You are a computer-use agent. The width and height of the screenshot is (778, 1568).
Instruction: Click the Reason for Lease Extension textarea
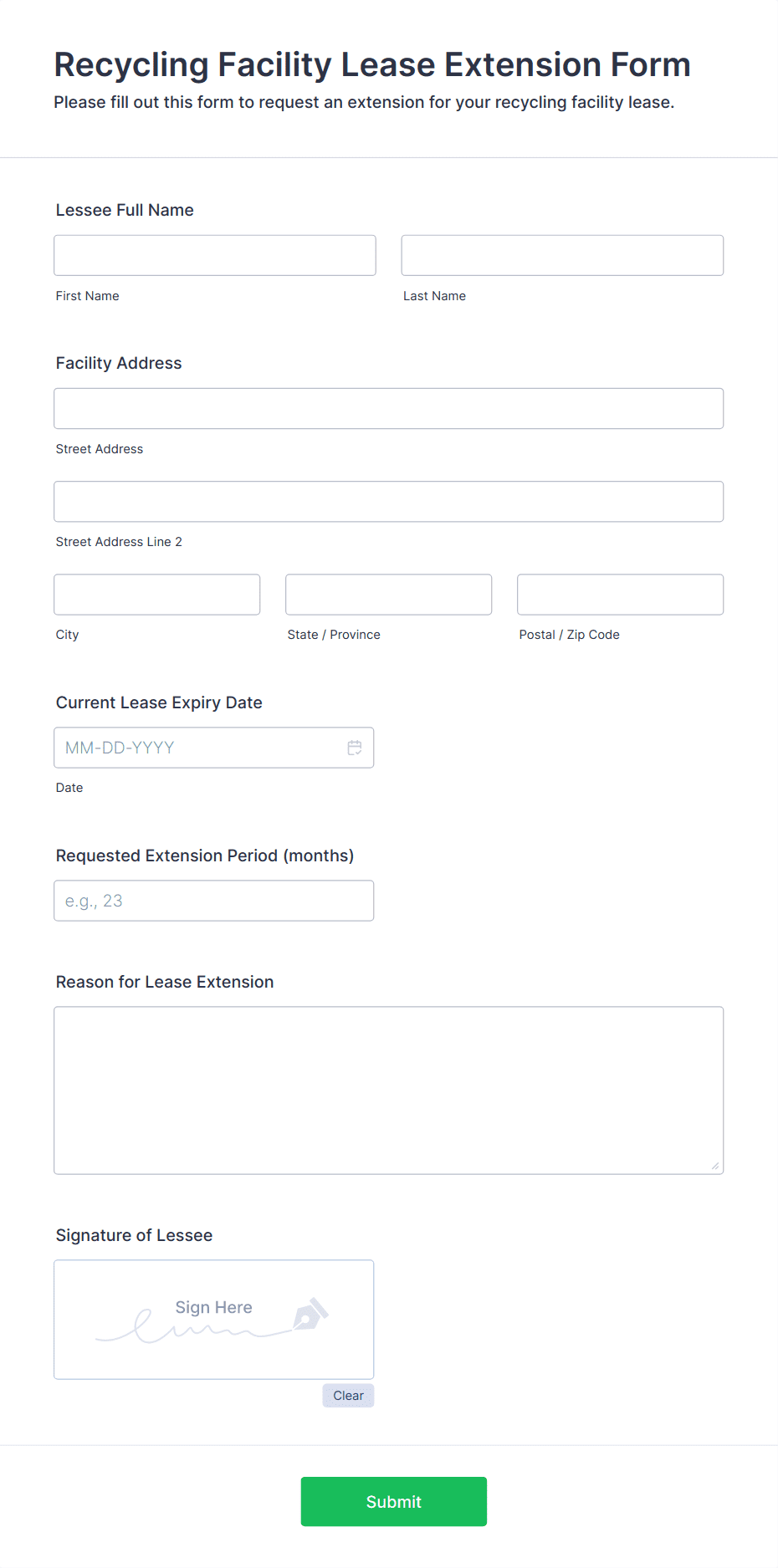[x=389, y=1090]
